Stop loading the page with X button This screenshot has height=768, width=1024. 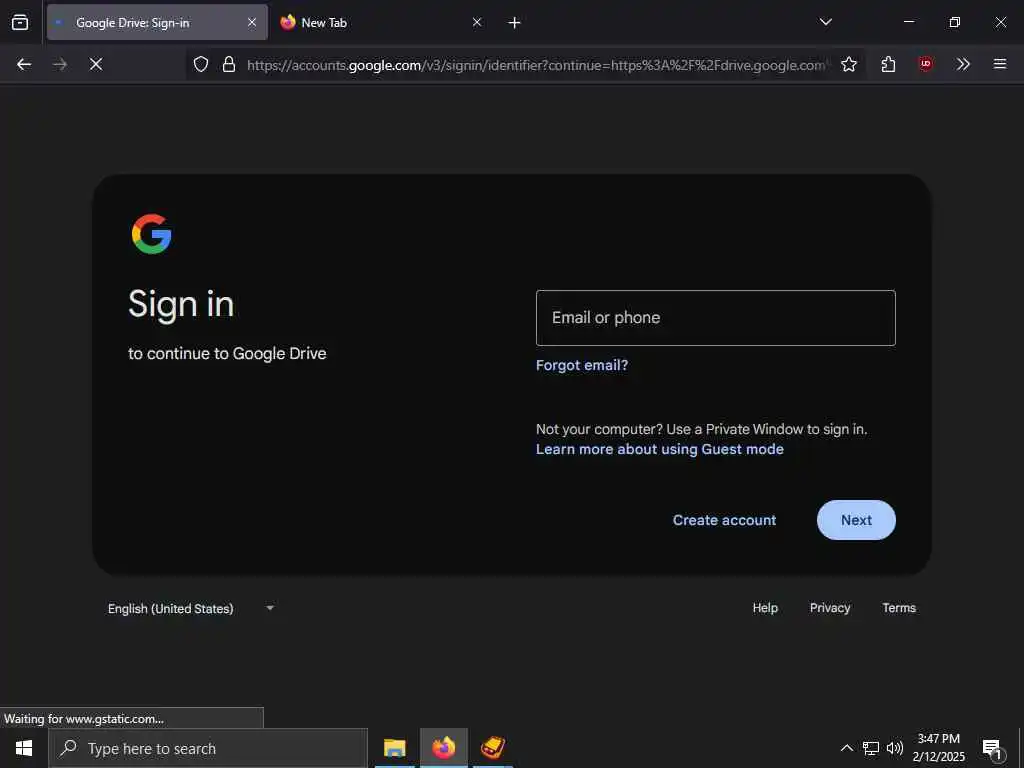tap(96, 64)
